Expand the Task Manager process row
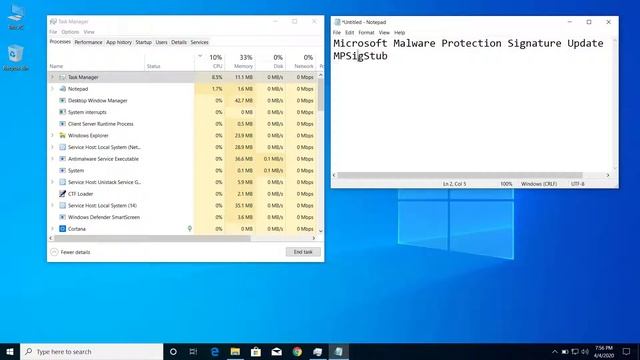Screen dimensions: 640x360 coord(52,77)
